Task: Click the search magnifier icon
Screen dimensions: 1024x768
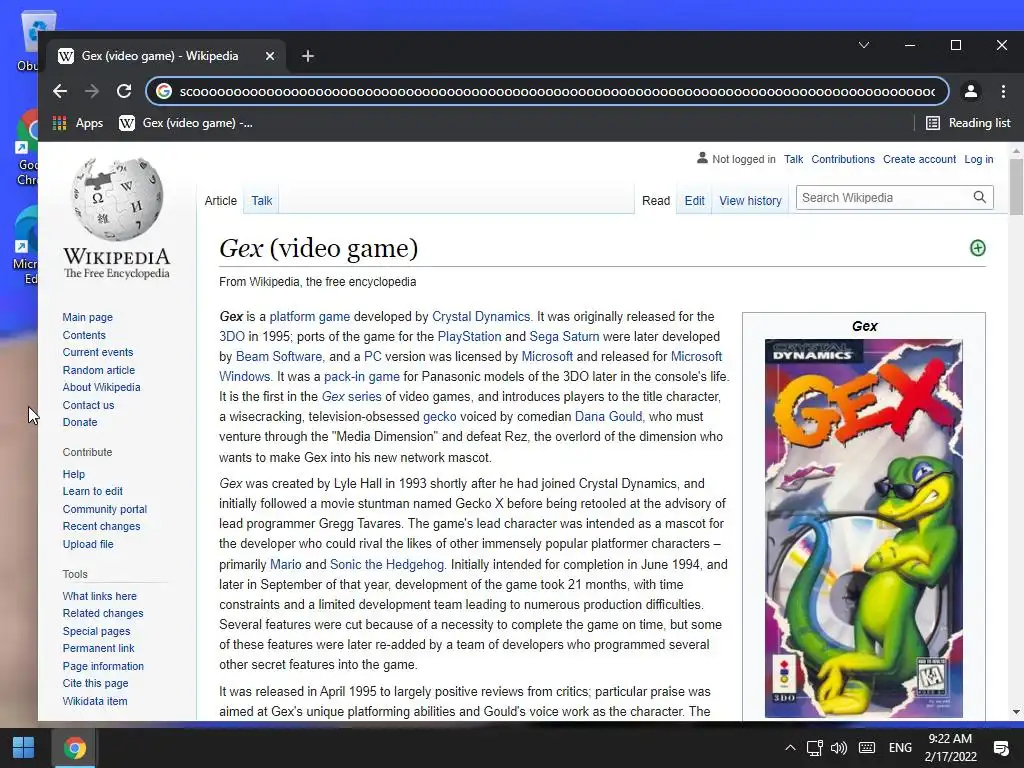Action: click(x=980, y=197)
